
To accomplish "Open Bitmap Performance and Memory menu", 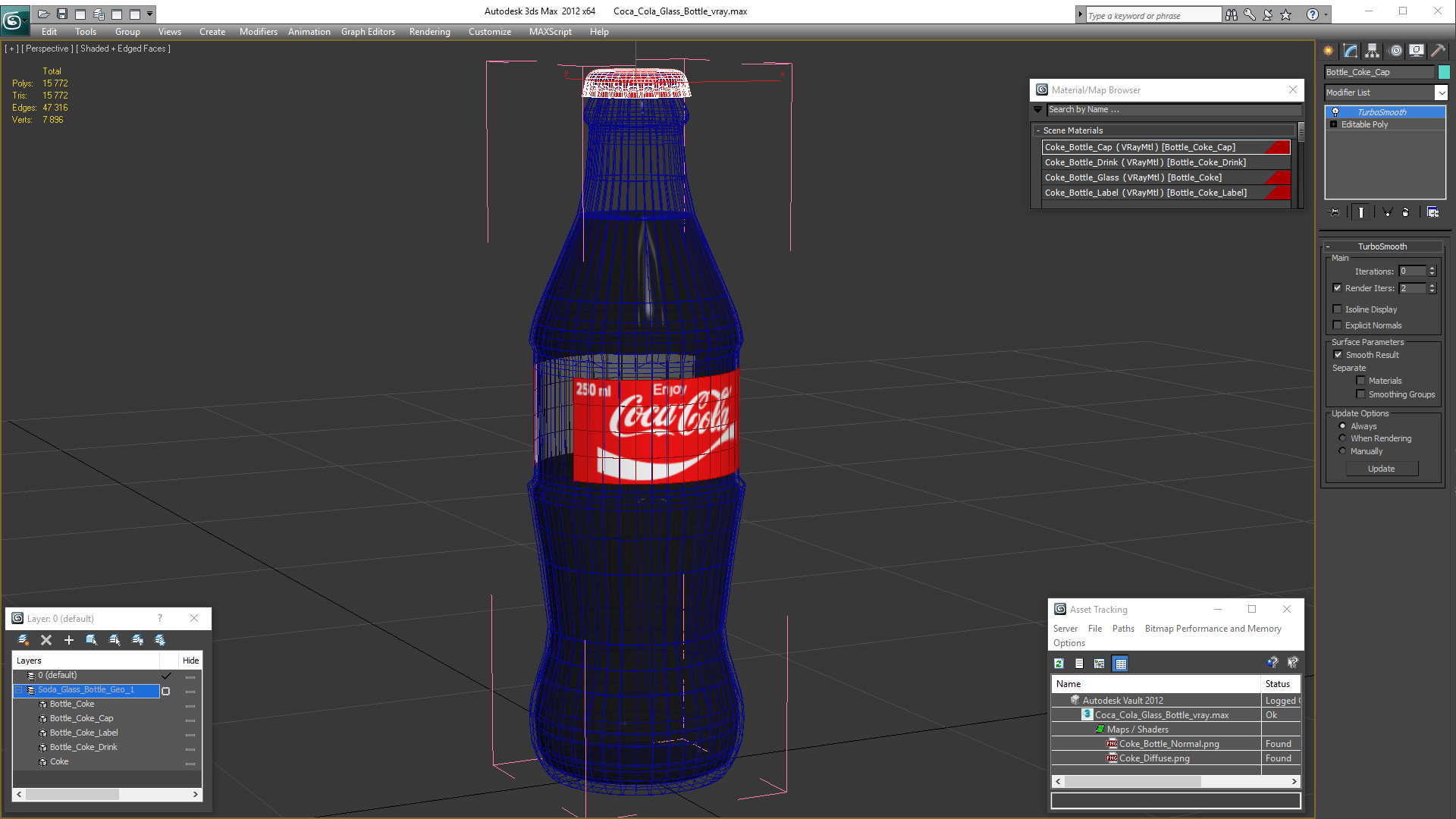I will tap(1213, 629).
